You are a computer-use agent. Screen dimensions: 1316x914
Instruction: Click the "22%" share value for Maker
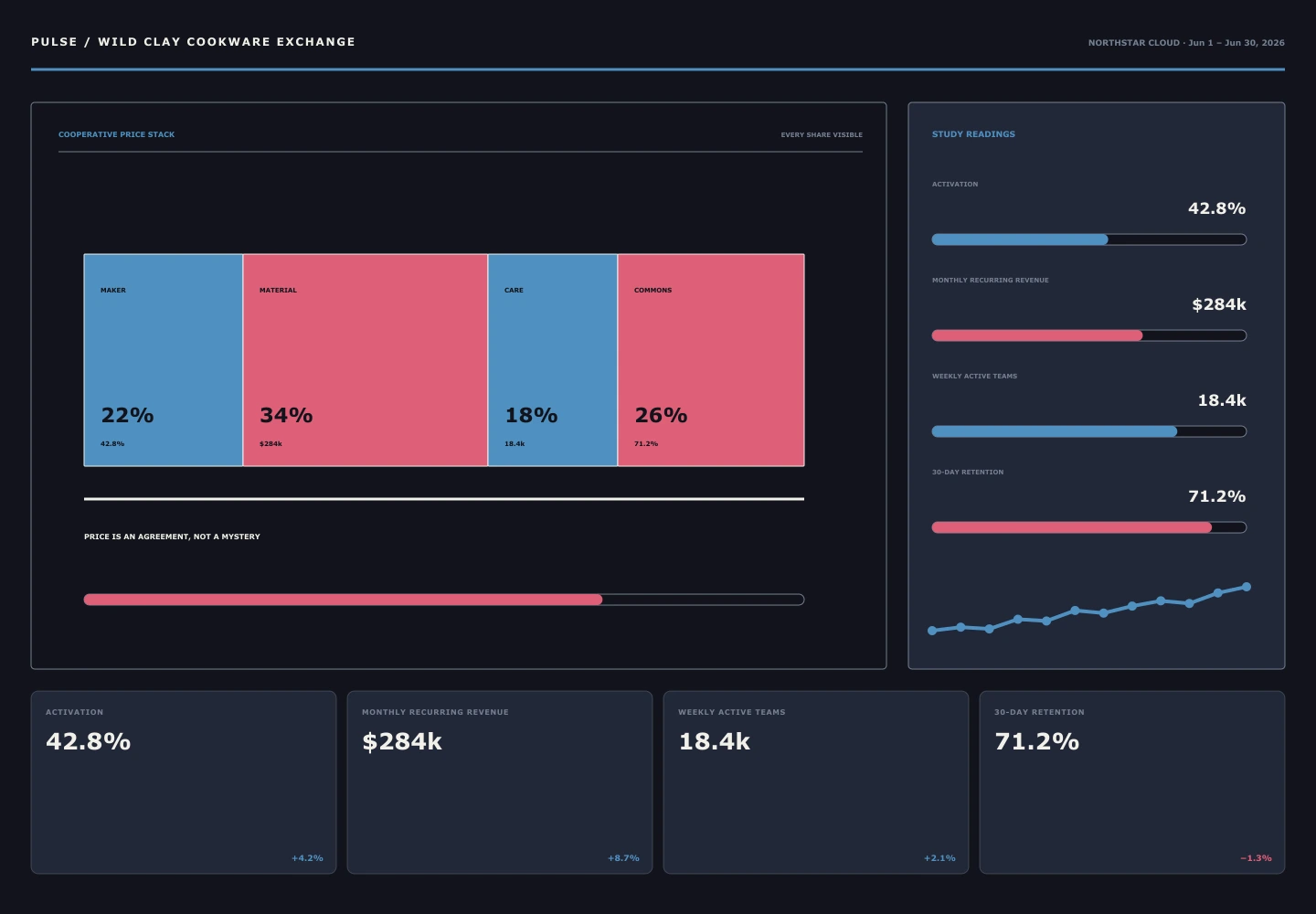point(127,415)
